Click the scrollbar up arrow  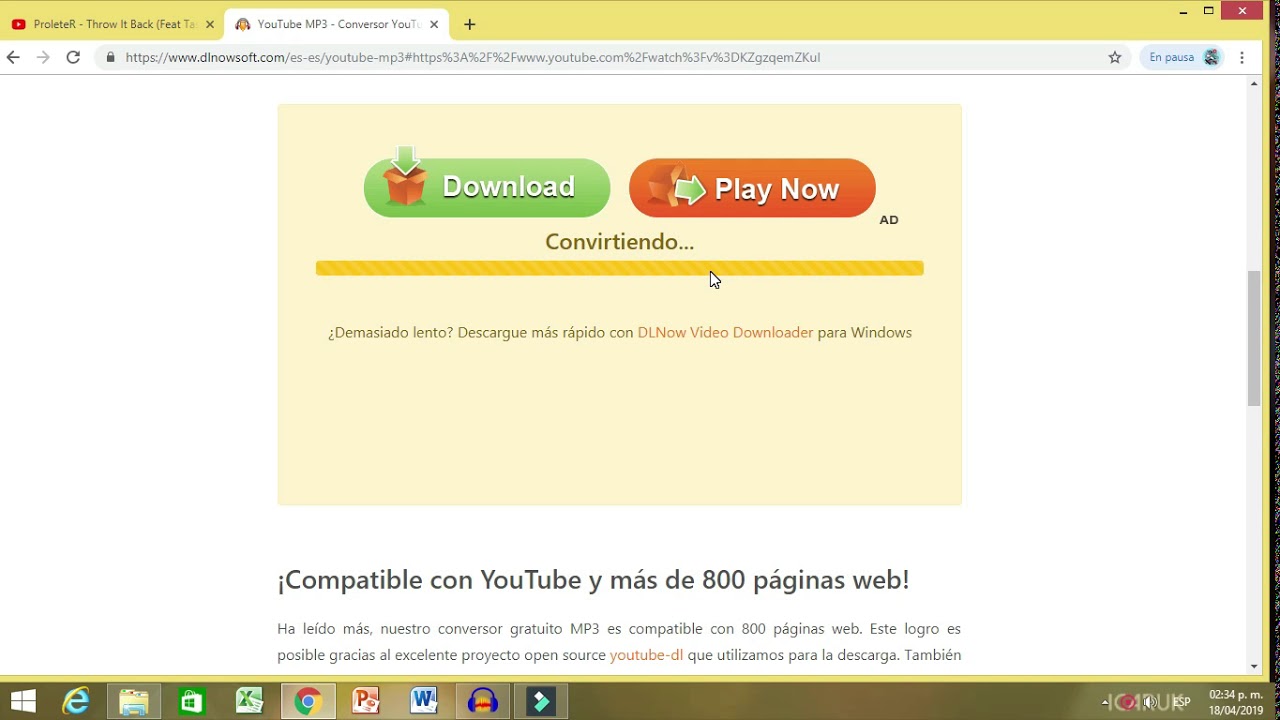(x=1254, y=84)
